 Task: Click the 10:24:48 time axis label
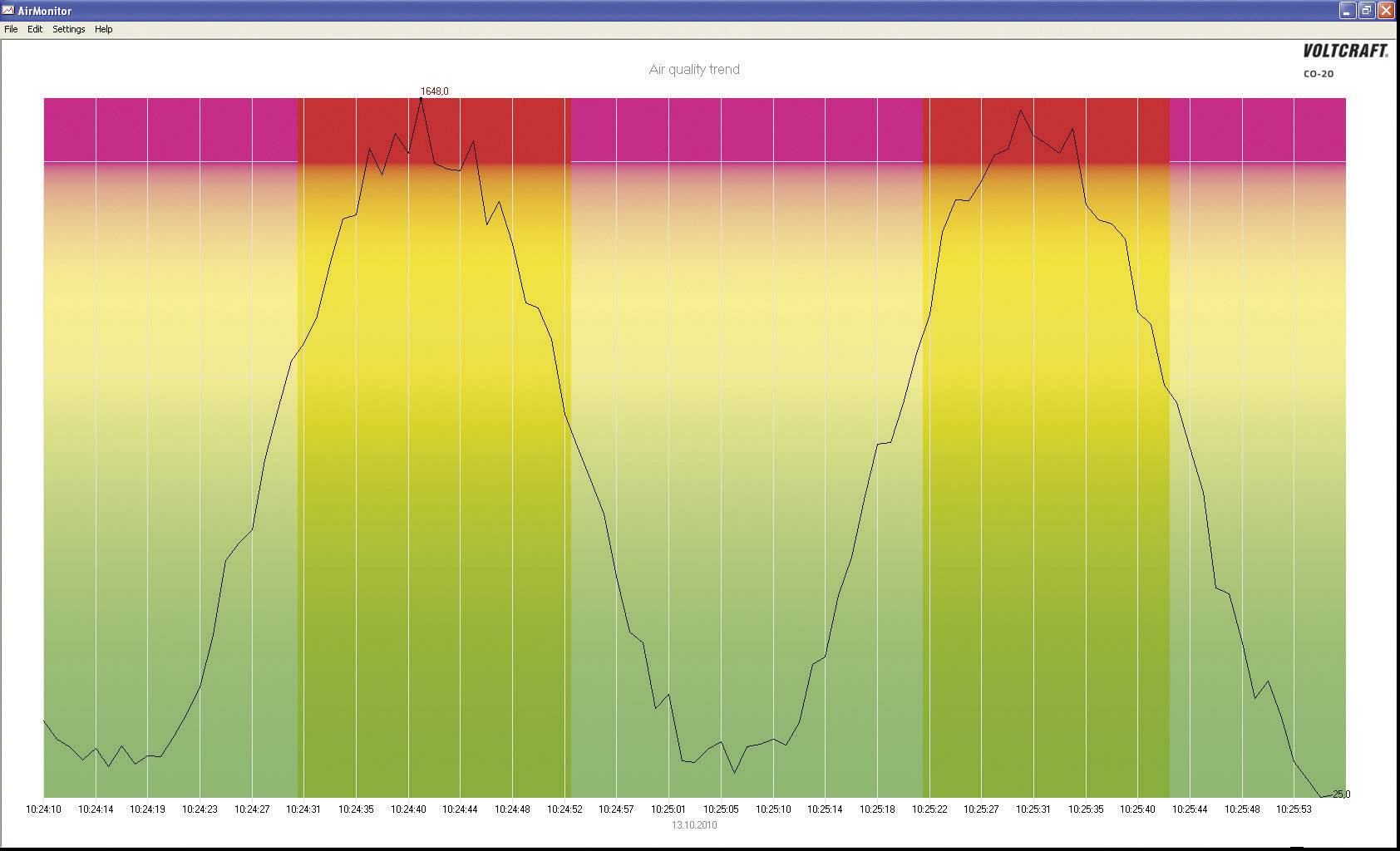[513, 809]
